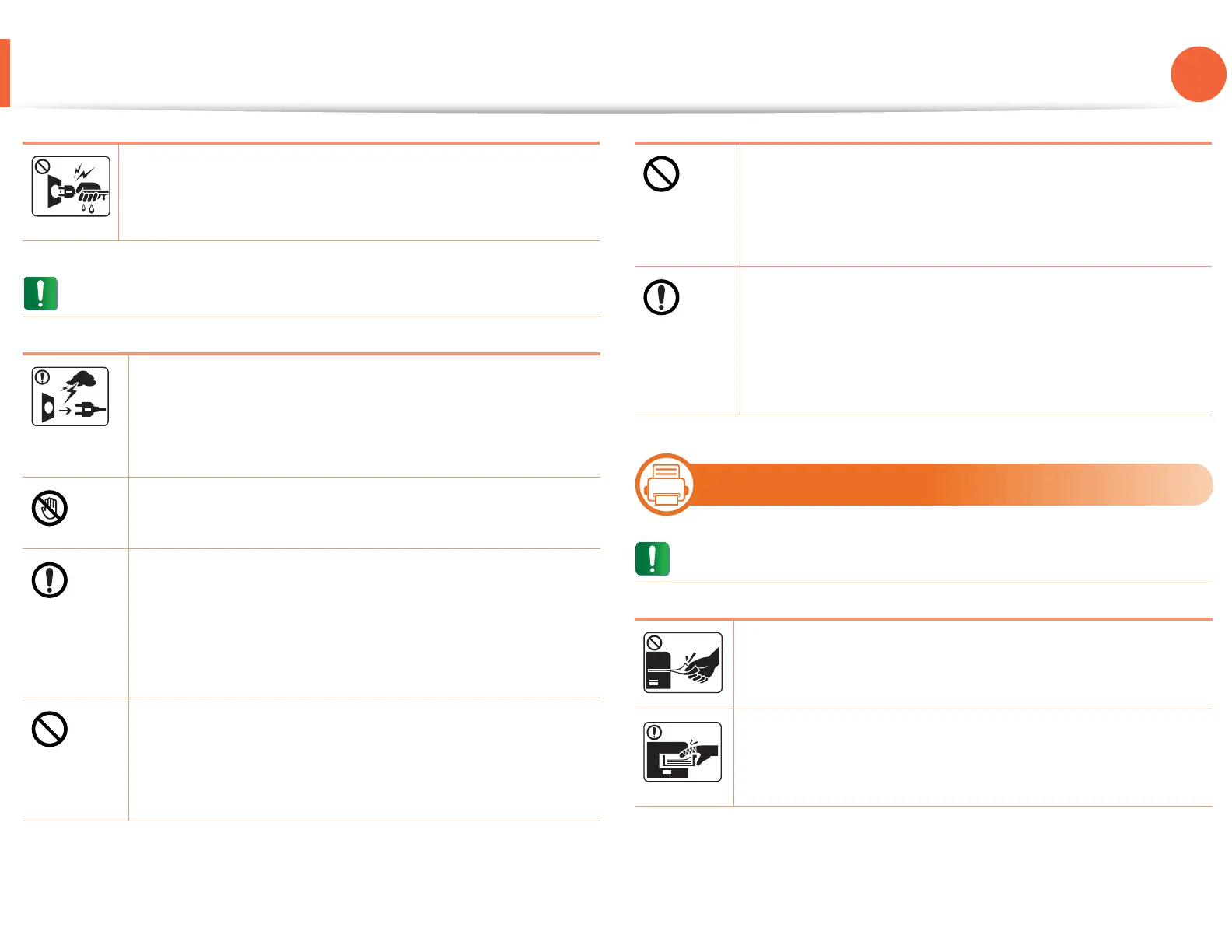
Task: Click prohibition circle icon heading the right table
Action: click(662, 174)
